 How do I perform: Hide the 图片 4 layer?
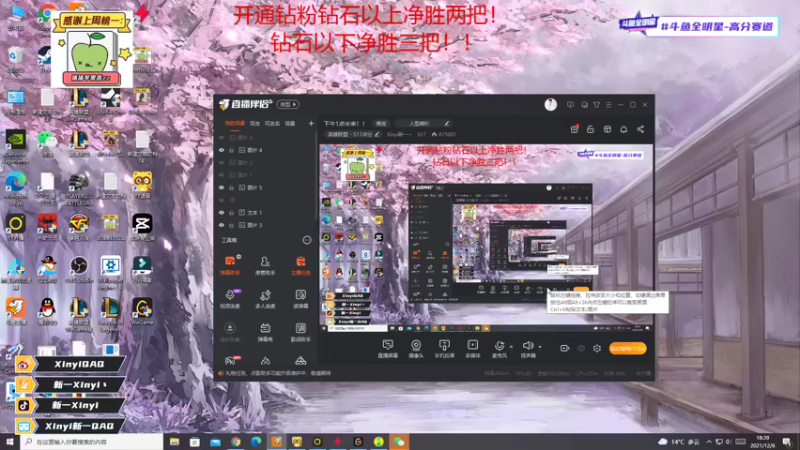[x=221, y=150]
